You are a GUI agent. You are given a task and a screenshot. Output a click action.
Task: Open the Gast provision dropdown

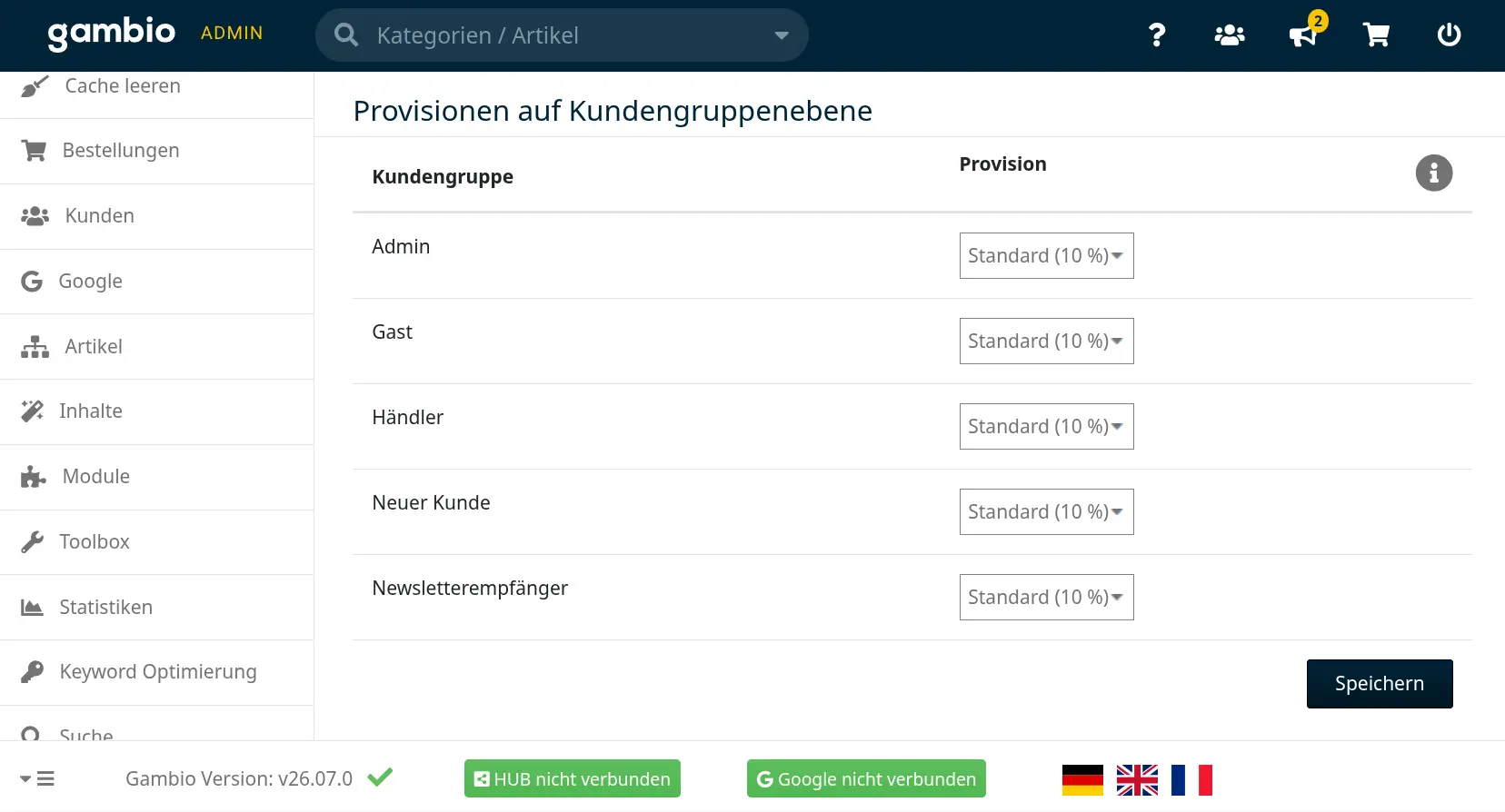[x=1046, y=341]
